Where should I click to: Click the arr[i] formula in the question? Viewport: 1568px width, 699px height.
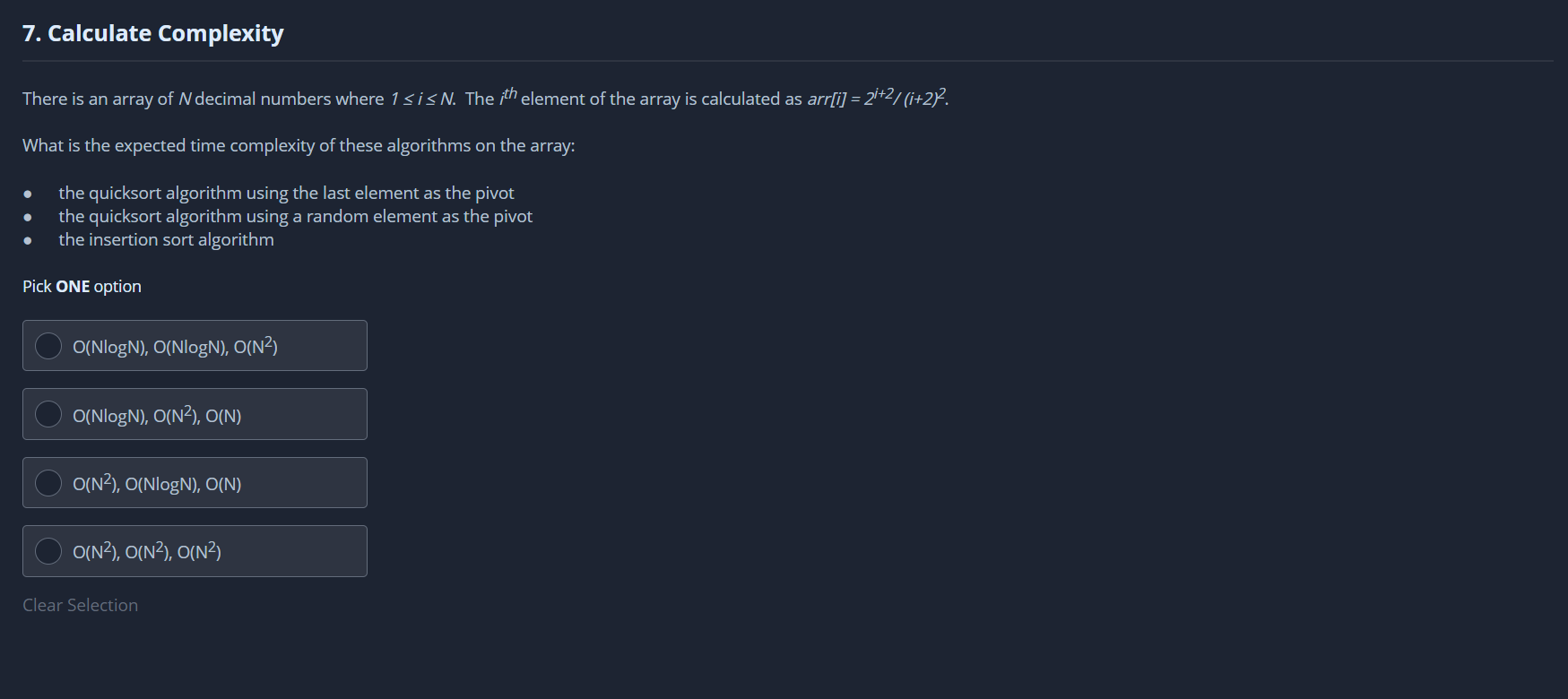[878, 99]
